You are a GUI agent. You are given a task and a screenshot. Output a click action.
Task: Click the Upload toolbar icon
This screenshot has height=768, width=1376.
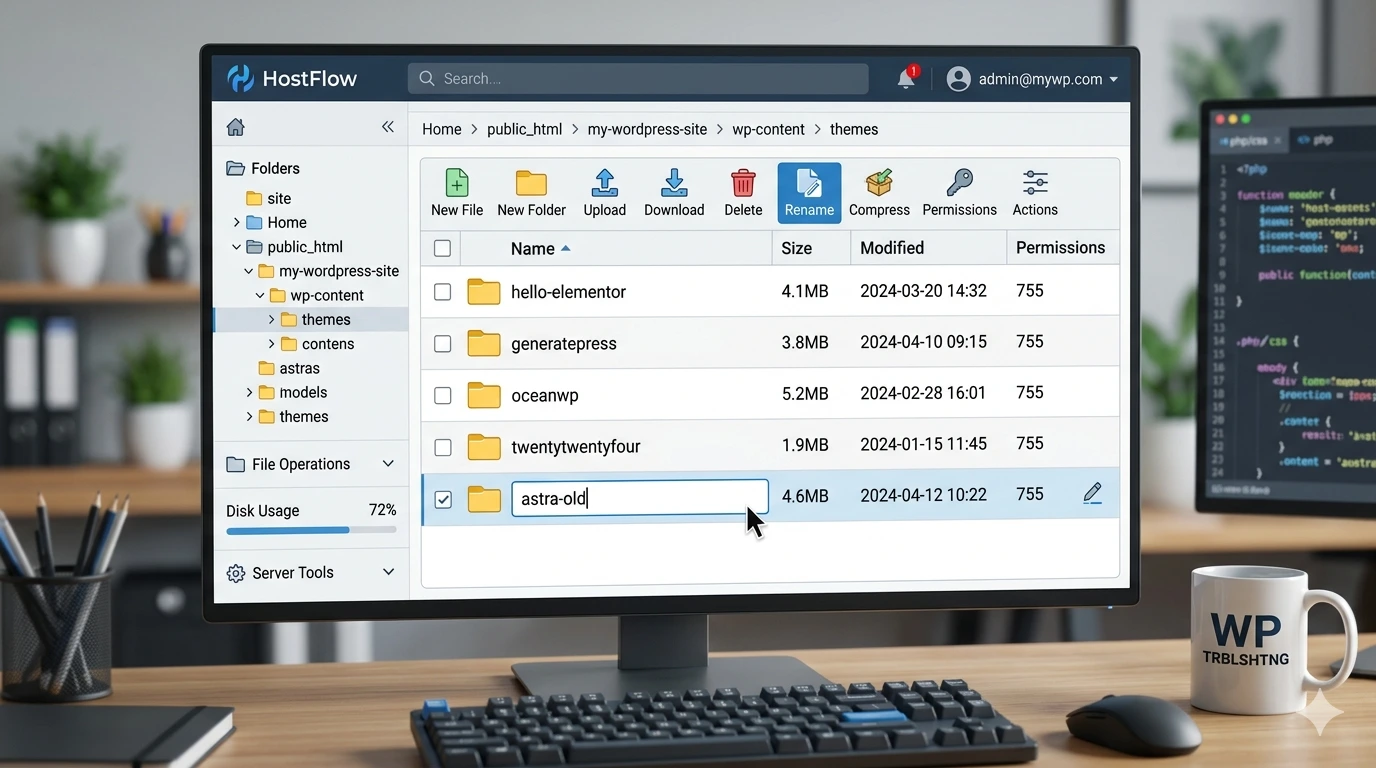604,183
